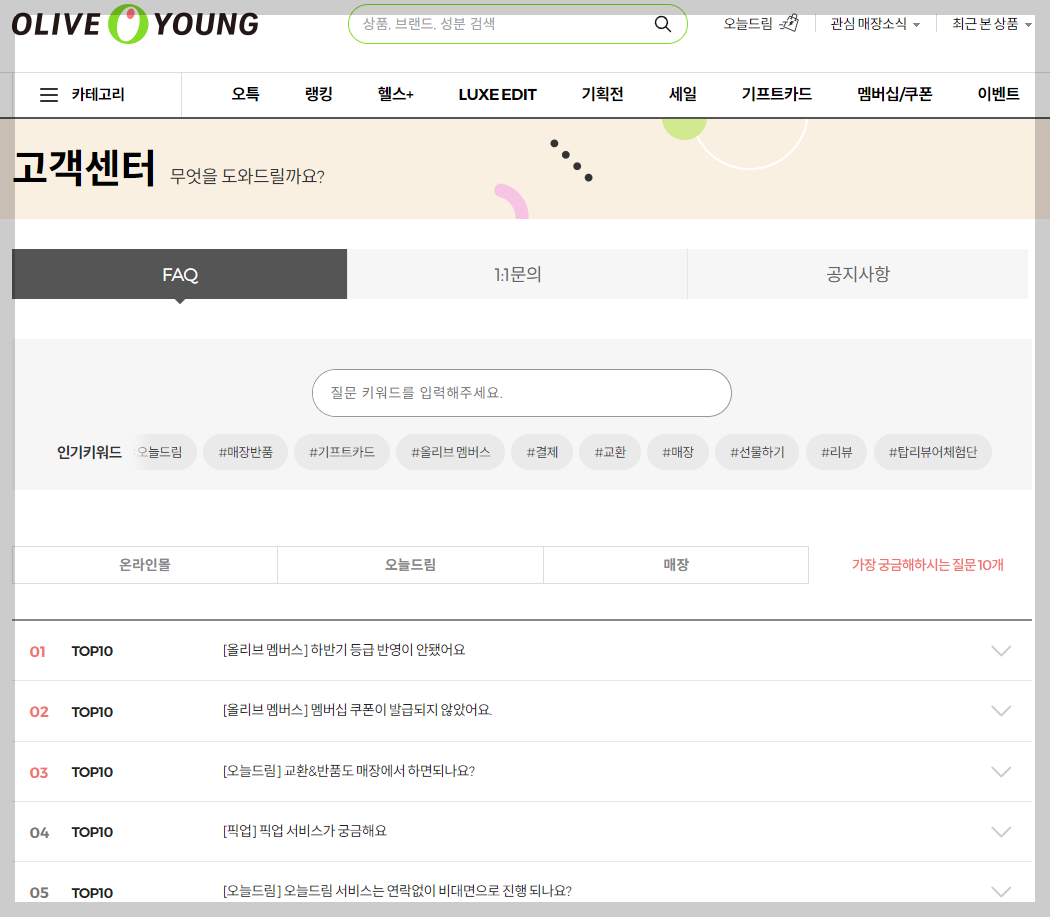Expand FAQ 04 픽업 서비스 chevron
Screen dimensions: 1050x917
click(1001, 832)
